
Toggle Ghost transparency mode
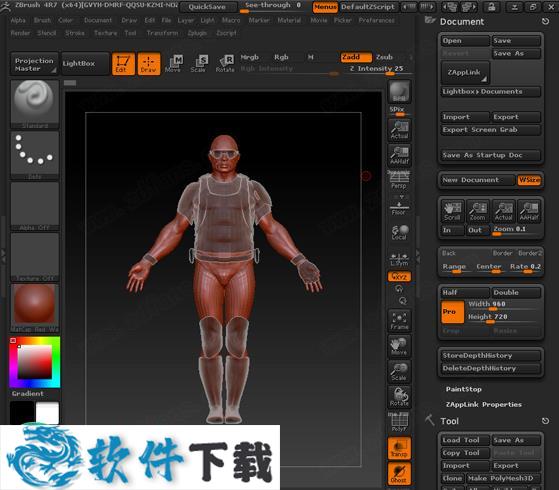(x=399, y=474)
